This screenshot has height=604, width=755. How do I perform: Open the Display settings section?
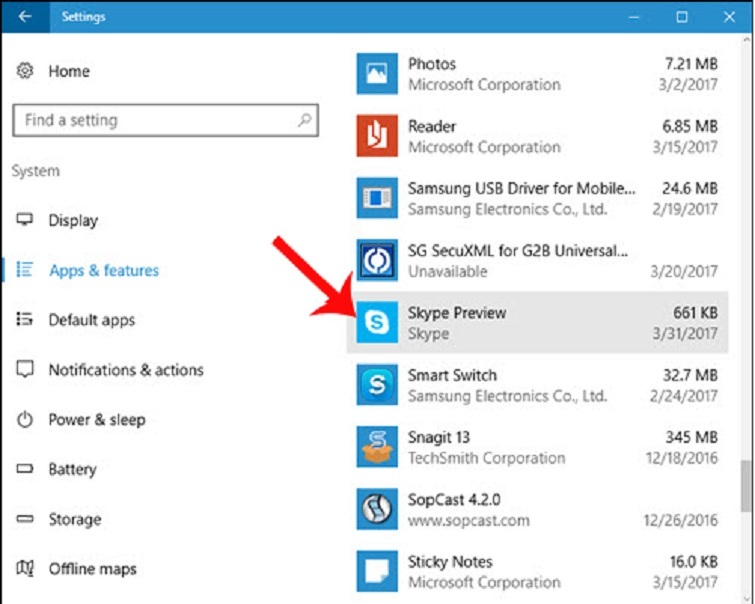pyautogui.click(x=73, y=220)
